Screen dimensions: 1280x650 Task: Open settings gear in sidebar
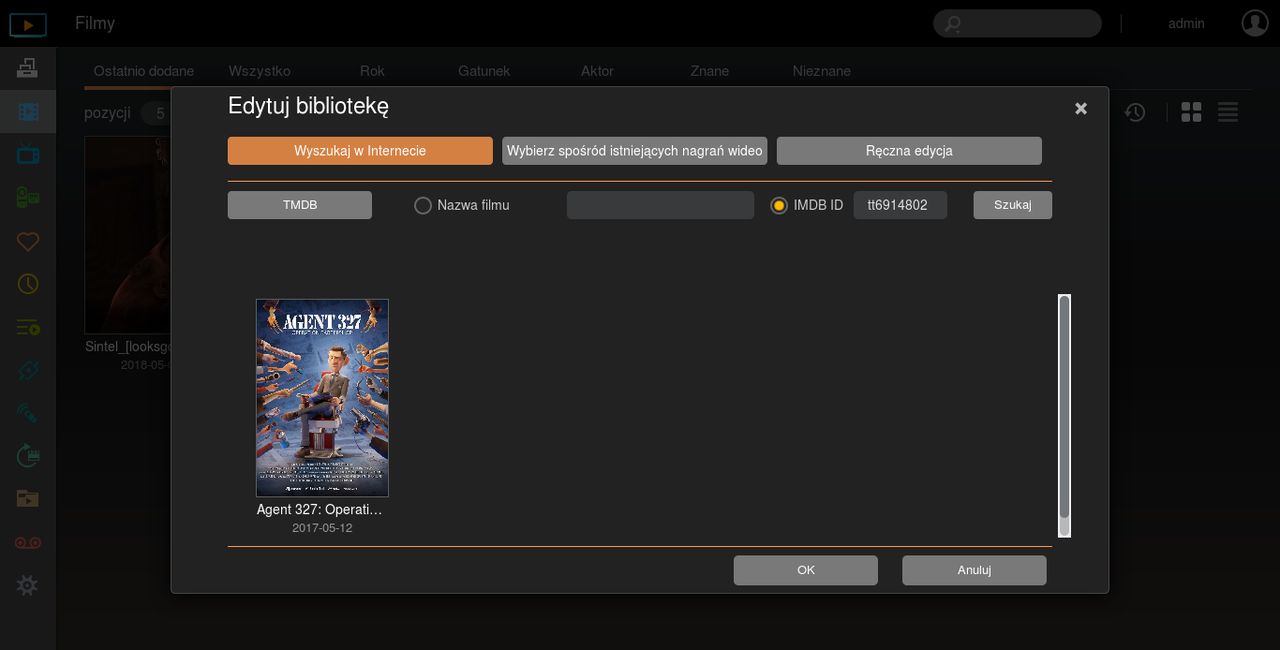click(28, 585)
